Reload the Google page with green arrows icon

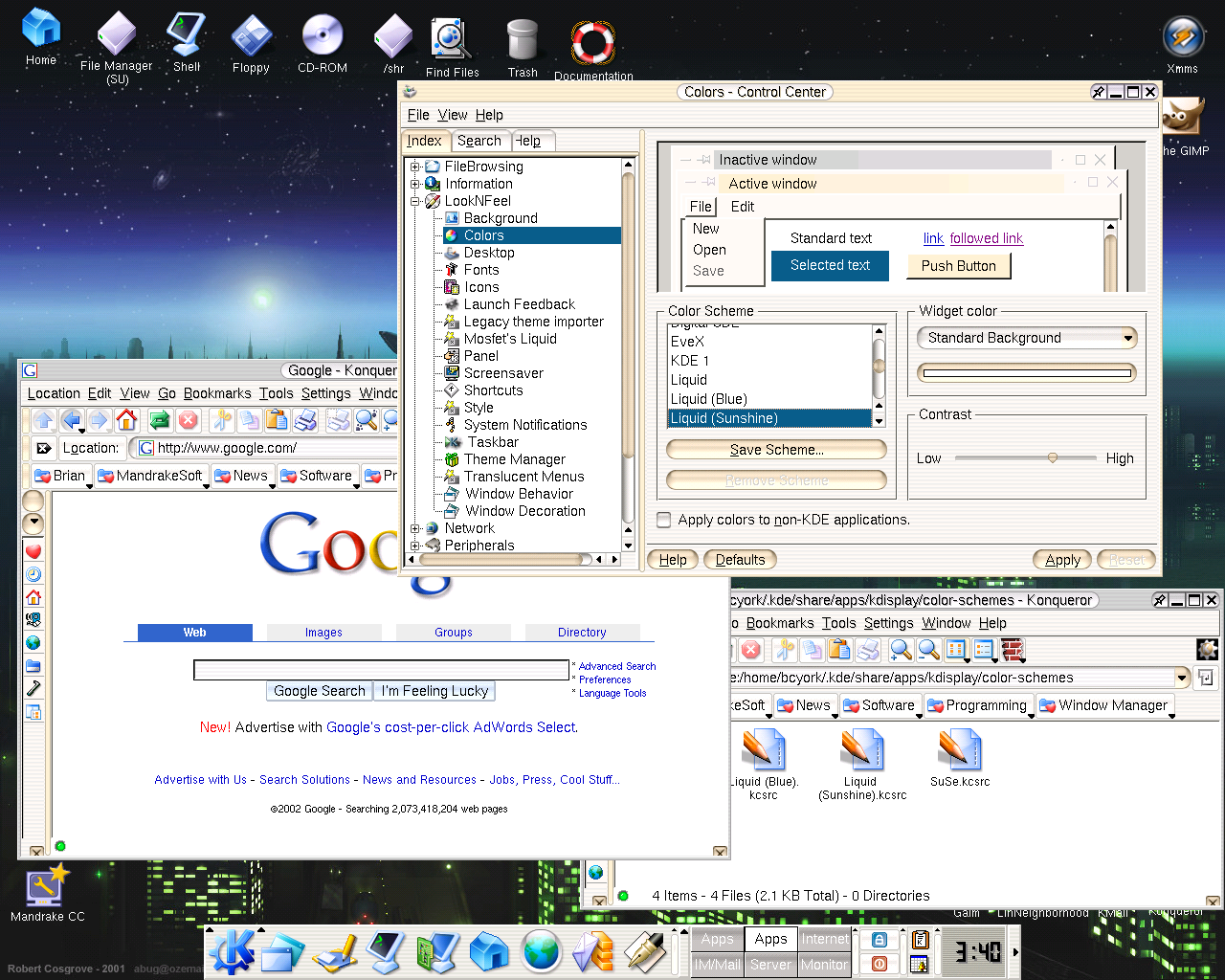(160, 420)
